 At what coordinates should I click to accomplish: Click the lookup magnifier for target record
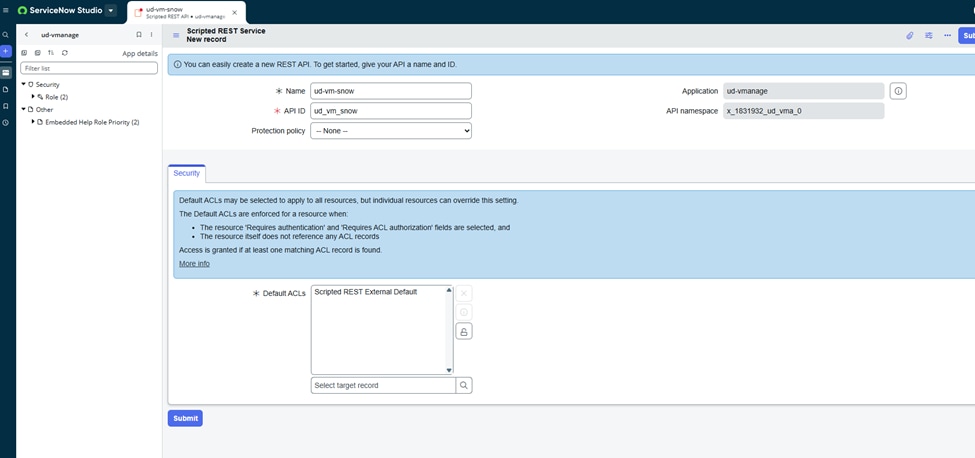tap(464, 385)
